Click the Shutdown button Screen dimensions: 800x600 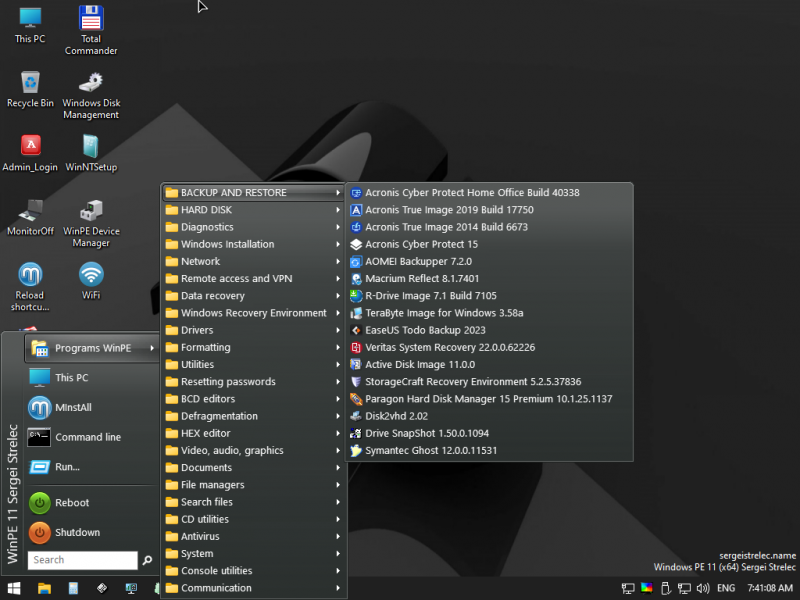pos(92,532)
